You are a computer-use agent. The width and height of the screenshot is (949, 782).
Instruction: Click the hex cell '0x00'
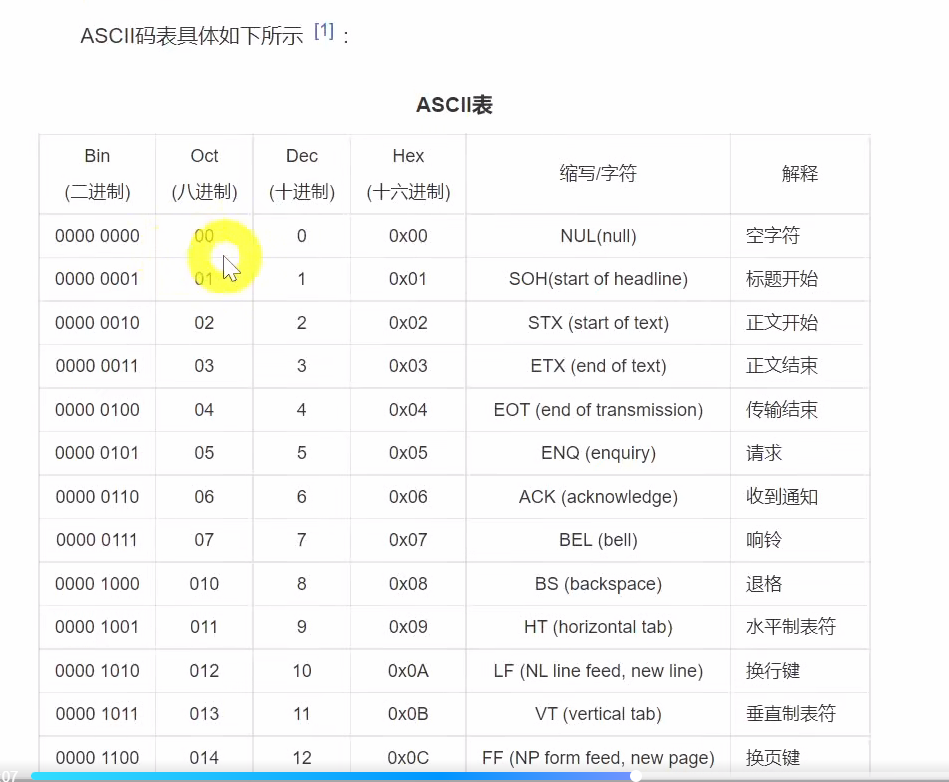(408, 235)
